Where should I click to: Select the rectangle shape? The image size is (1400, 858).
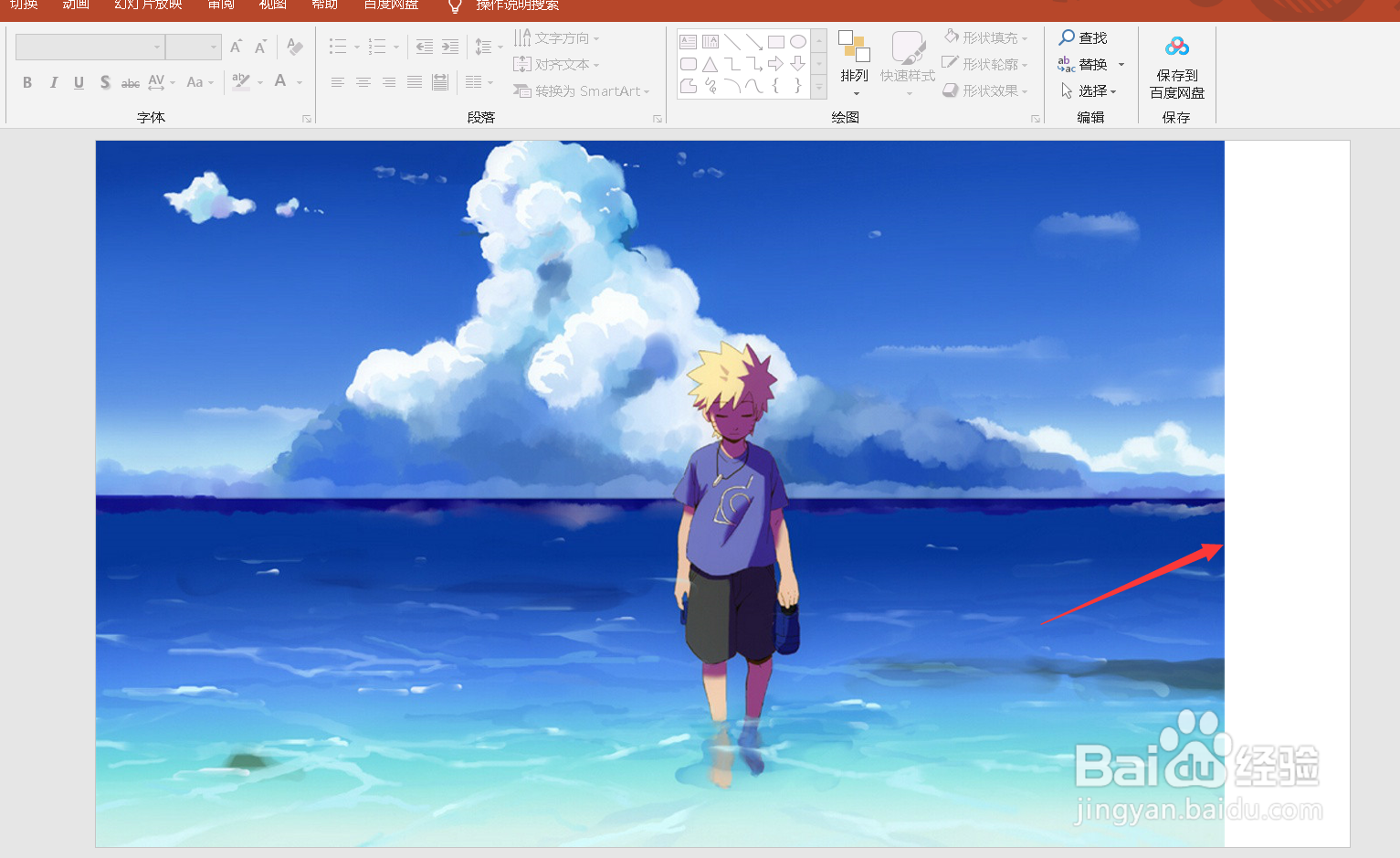click(776, 42)
